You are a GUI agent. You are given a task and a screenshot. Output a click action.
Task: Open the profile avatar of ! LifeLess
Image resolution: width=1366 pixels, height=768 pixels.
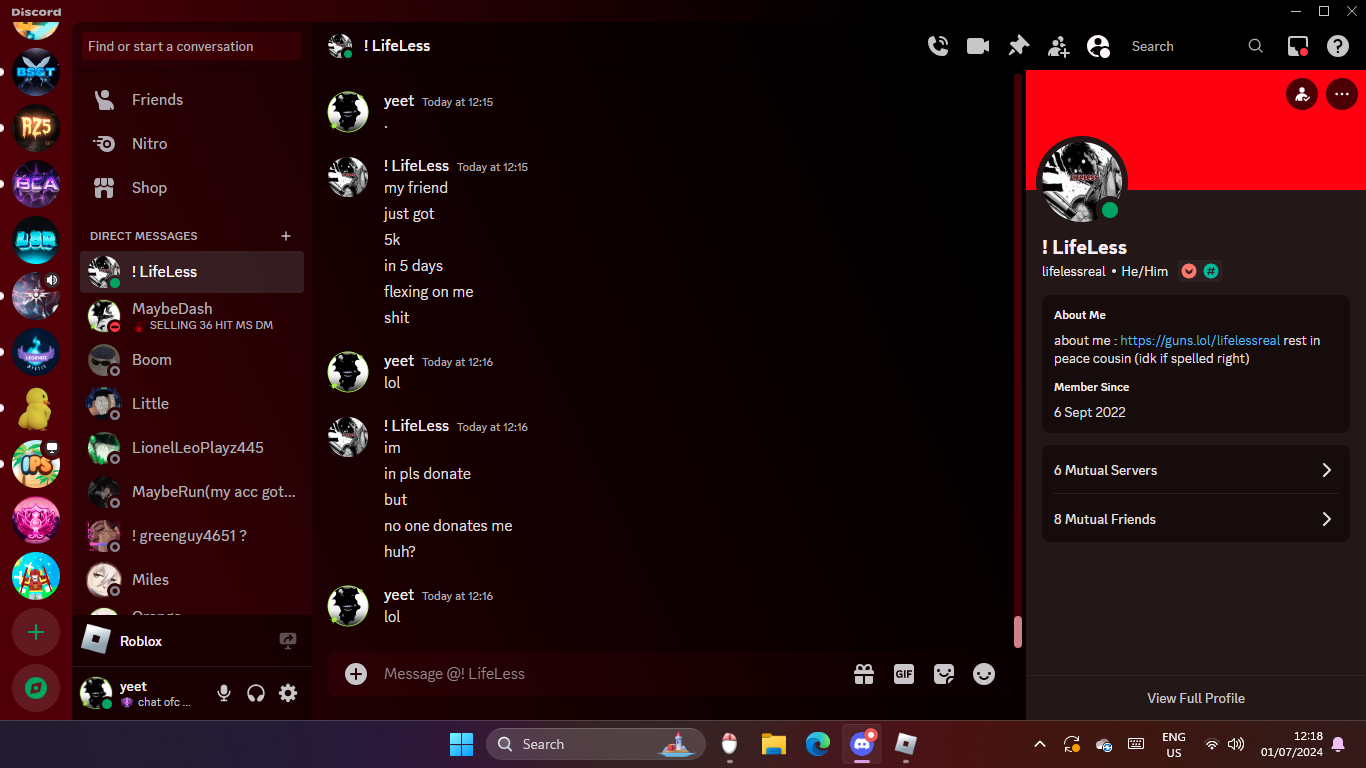(1082, 181)
